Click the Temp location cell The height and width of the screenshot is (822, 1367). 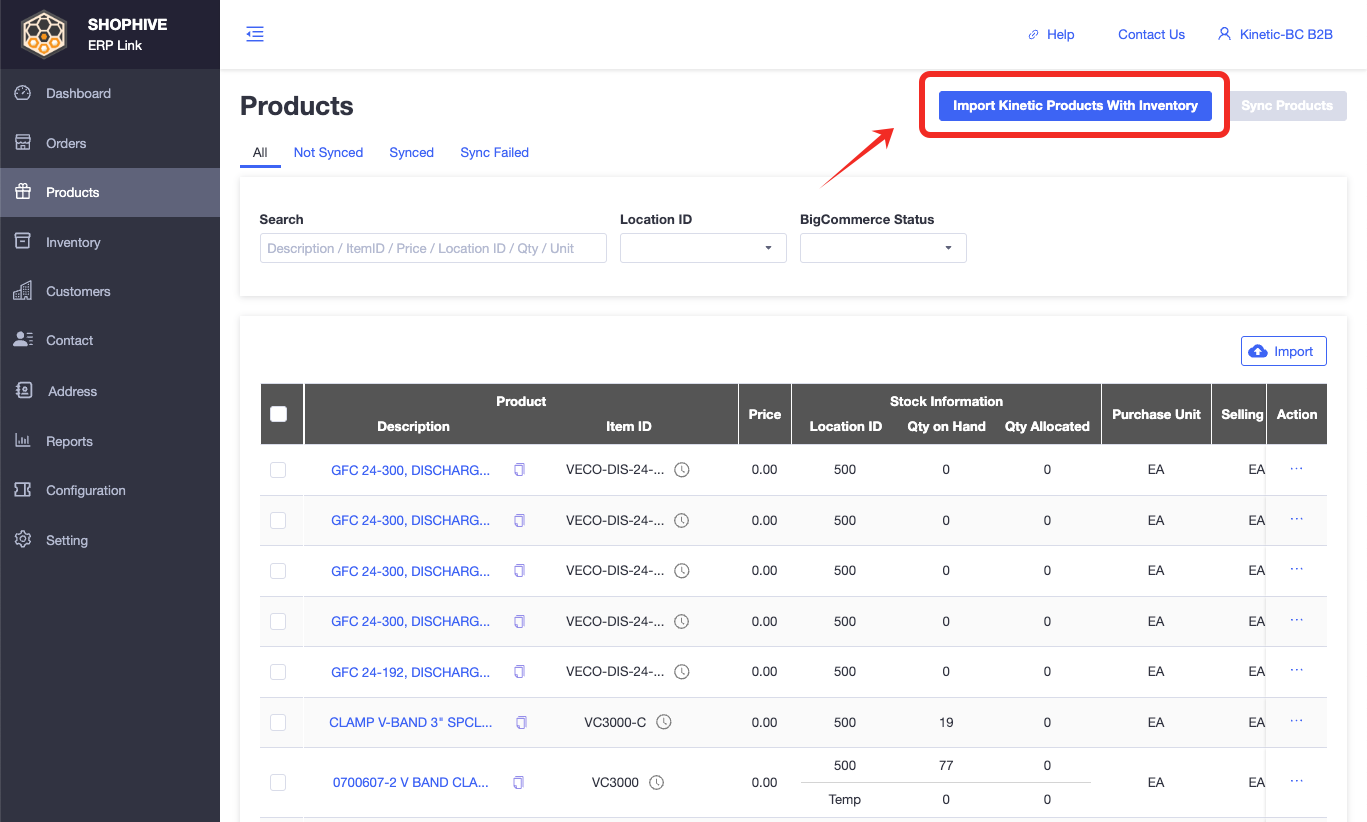tap(845, 799)
